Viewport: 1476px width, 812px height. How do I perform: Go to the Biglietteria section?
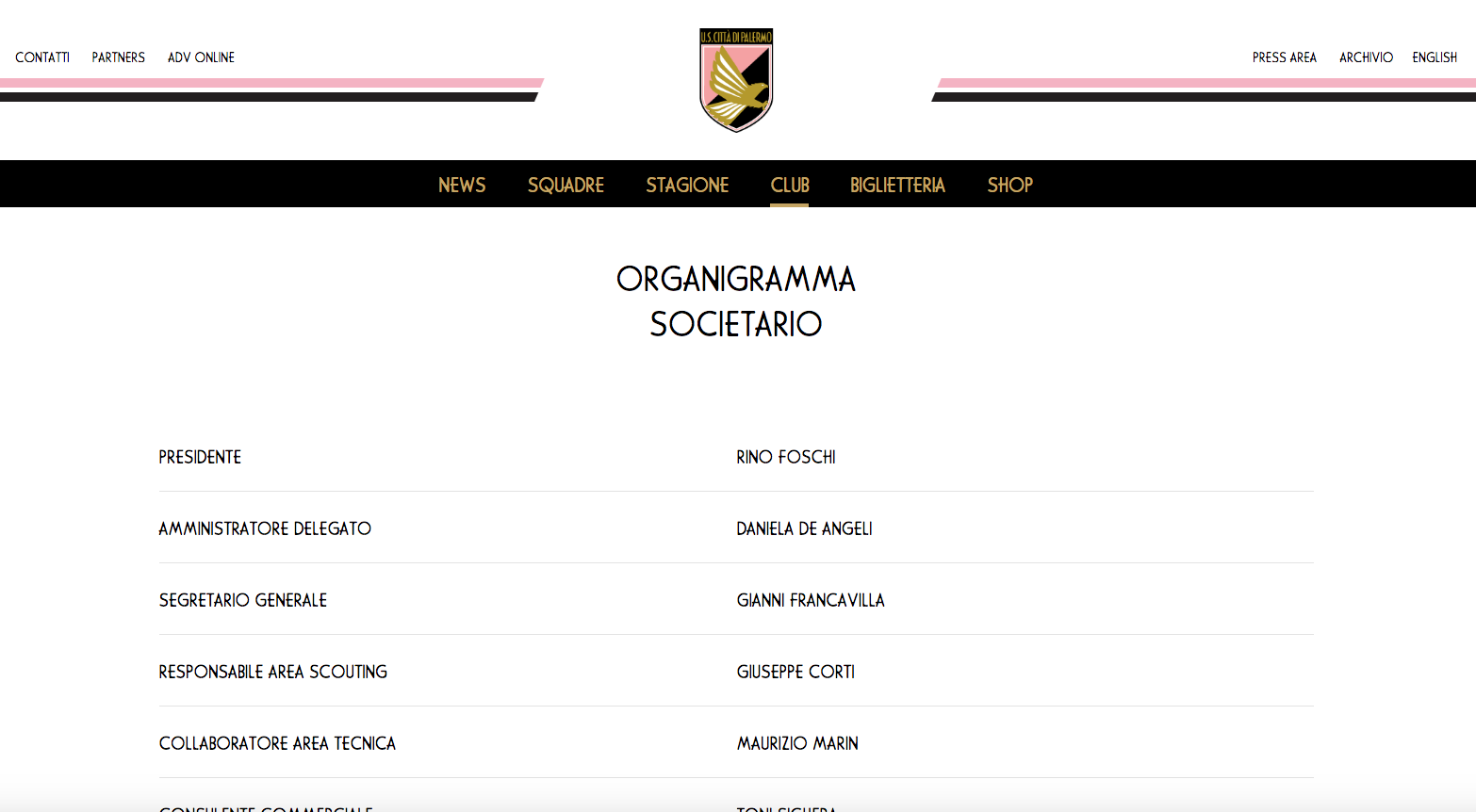click(x=897, y=185)
